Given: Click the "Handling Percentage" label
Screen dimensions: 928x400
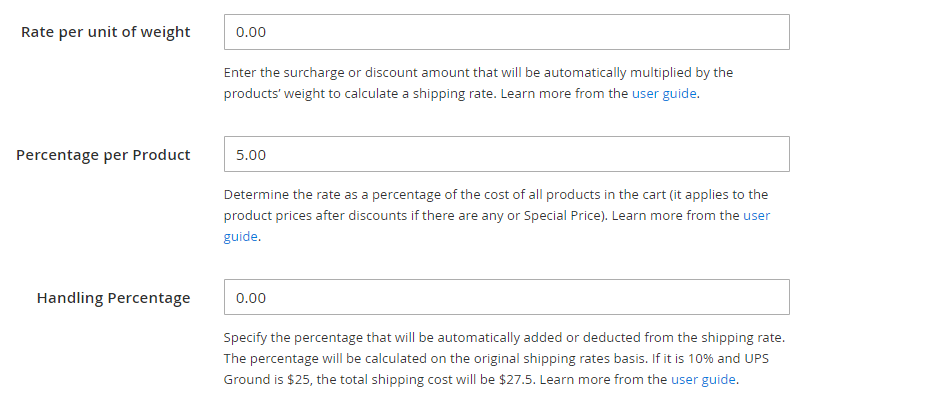Looking at the screenshot, I should click(x=113, y=298).
